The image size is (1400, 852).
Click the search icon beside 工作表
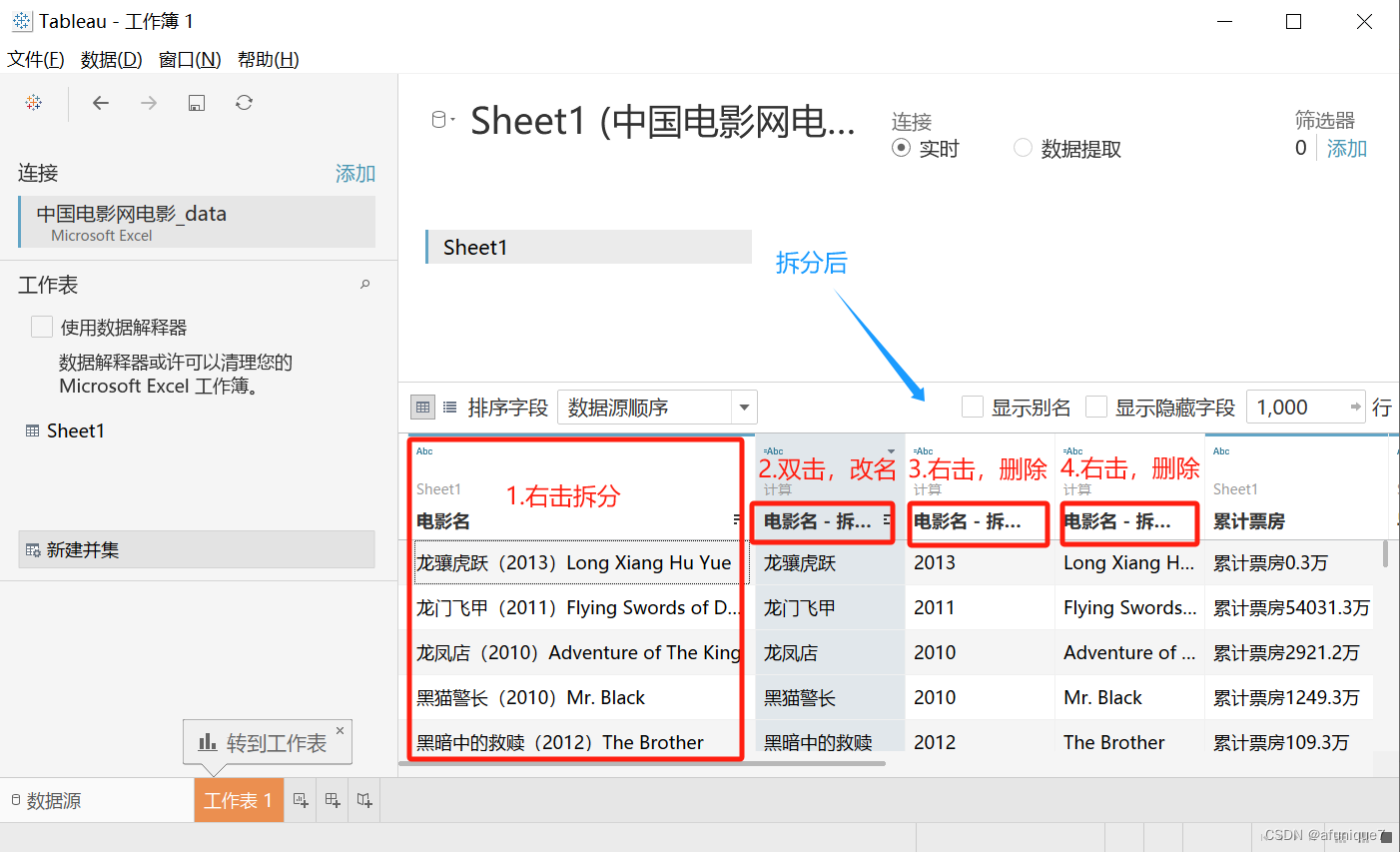[365, 285]
